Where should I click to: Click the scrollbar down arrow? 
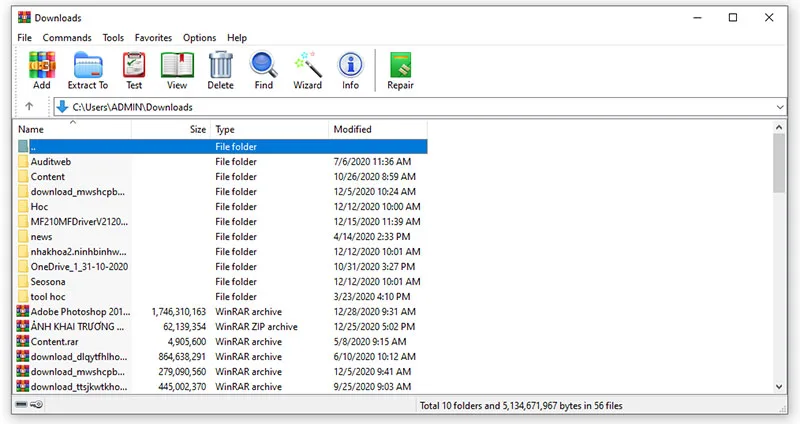[x=779, y=387]
